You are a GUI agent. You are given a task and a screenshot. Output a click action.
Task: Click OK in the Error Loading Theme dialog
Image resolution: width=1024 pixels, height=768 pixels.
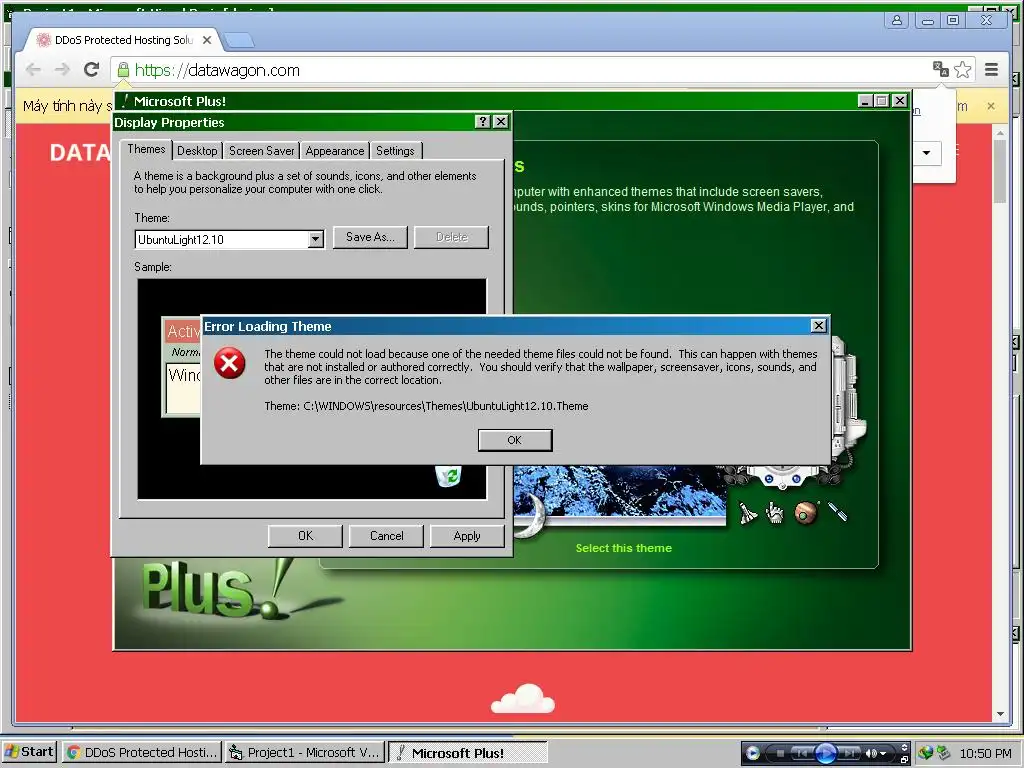coord(515,440)
